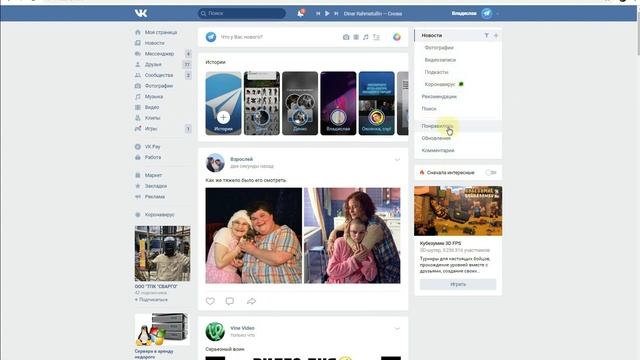Image resolution: width=640 pixels, height=360 pixels.
Task: Open the current track title in header
Action: 373,13
